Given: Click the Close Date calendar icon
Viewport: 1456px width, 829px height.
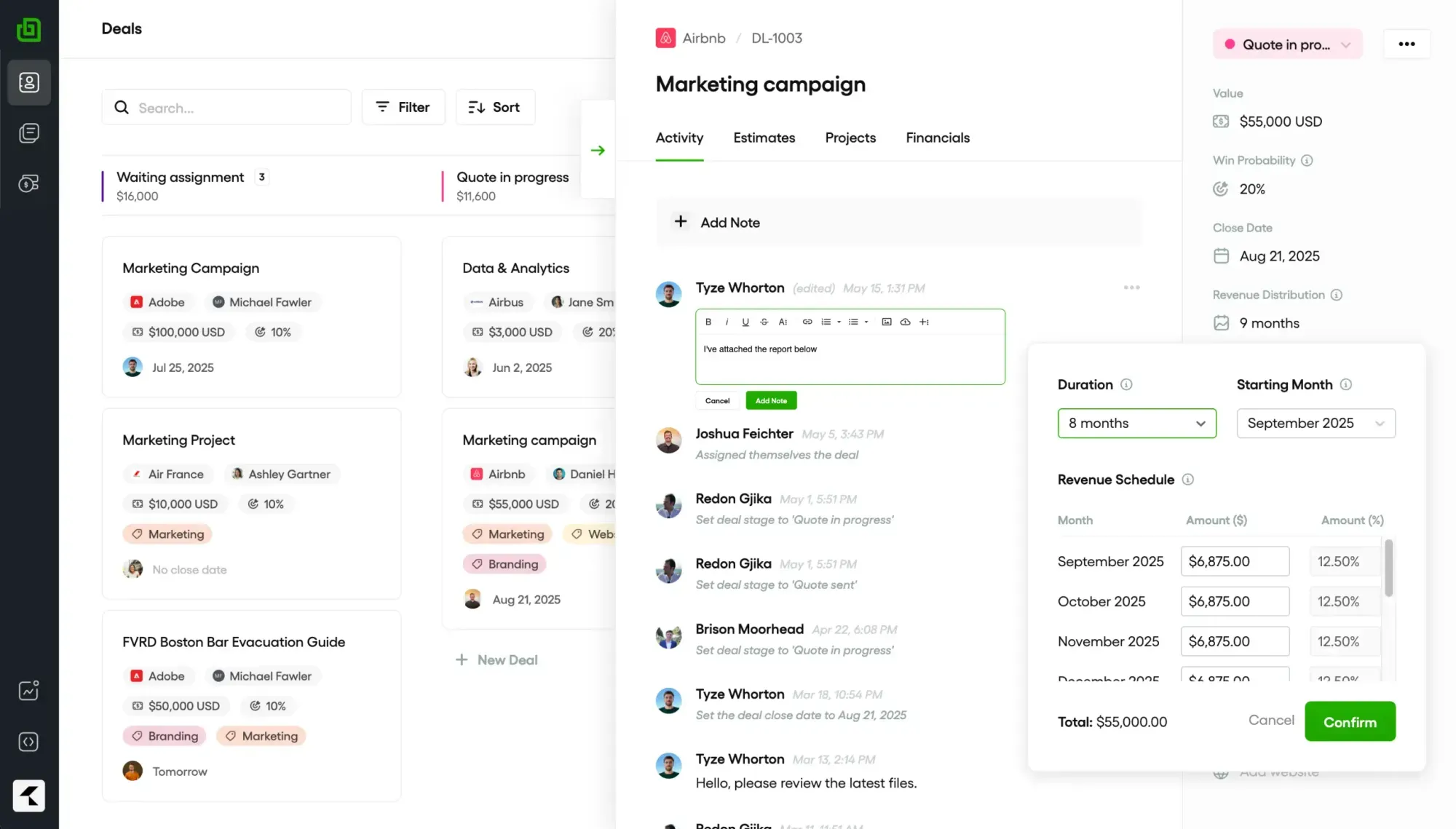Looking at the screenshot, I should (1221, 256).
